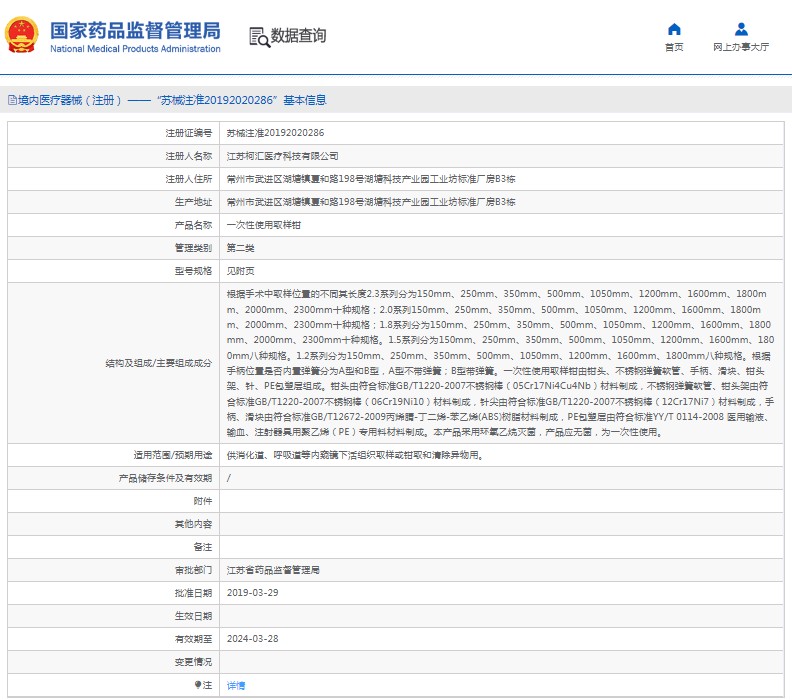Click the 注册人住所 address value
The height and width of the screenshot is (700, 792).
pos(371,179)
